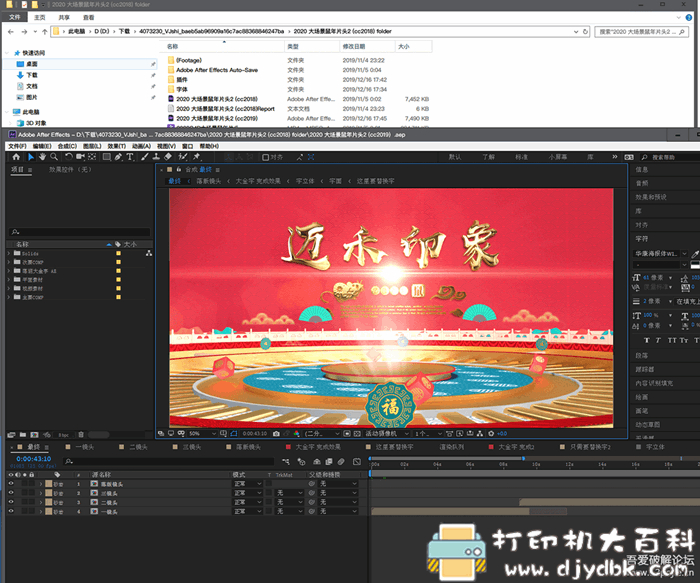Switch to the 大金字 完成效果 timeline tab

point(318,447)
